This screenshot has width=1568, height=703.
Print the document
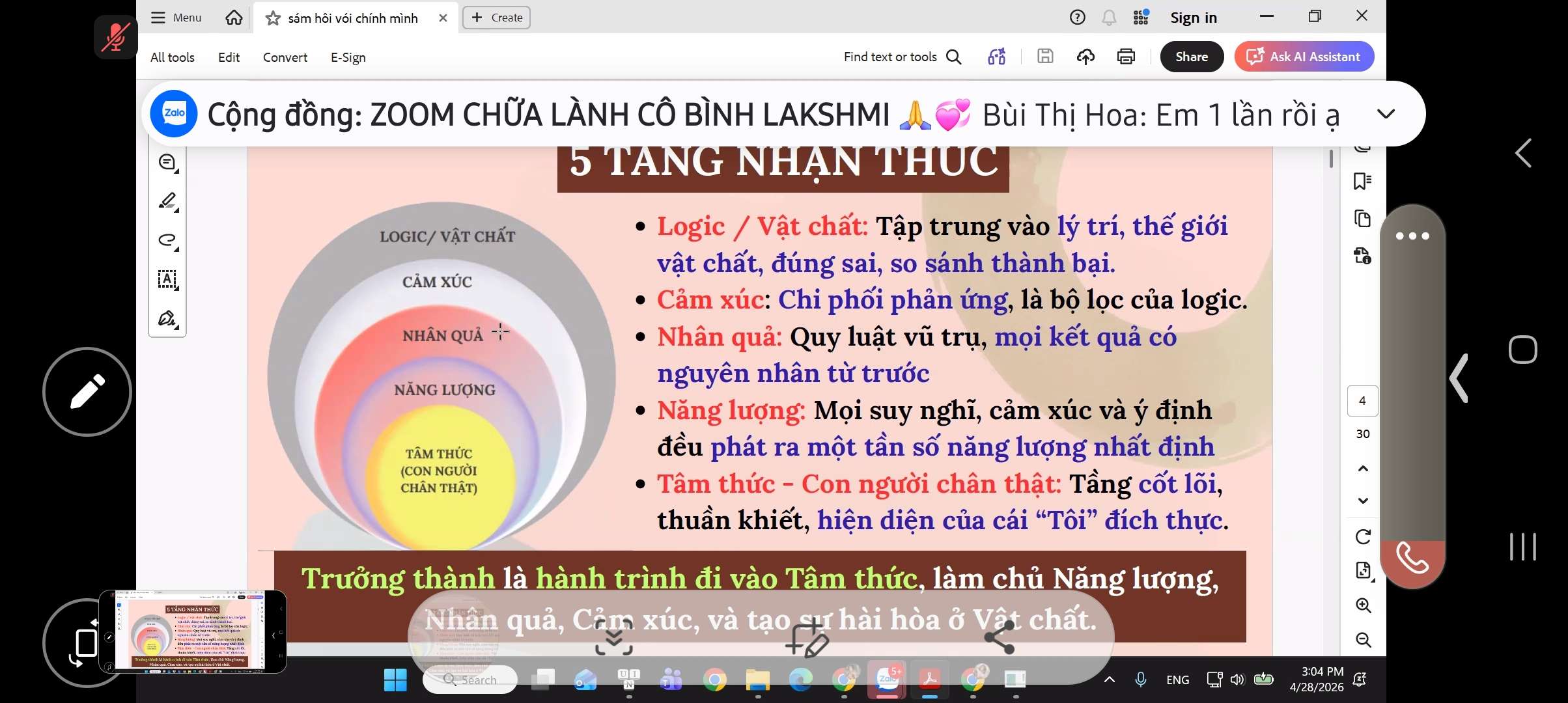pos(1126,57)
